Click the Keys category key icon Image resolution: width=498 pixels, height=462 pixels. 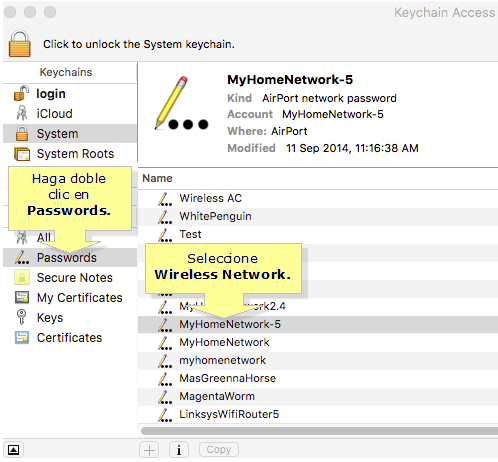point(21,317)
